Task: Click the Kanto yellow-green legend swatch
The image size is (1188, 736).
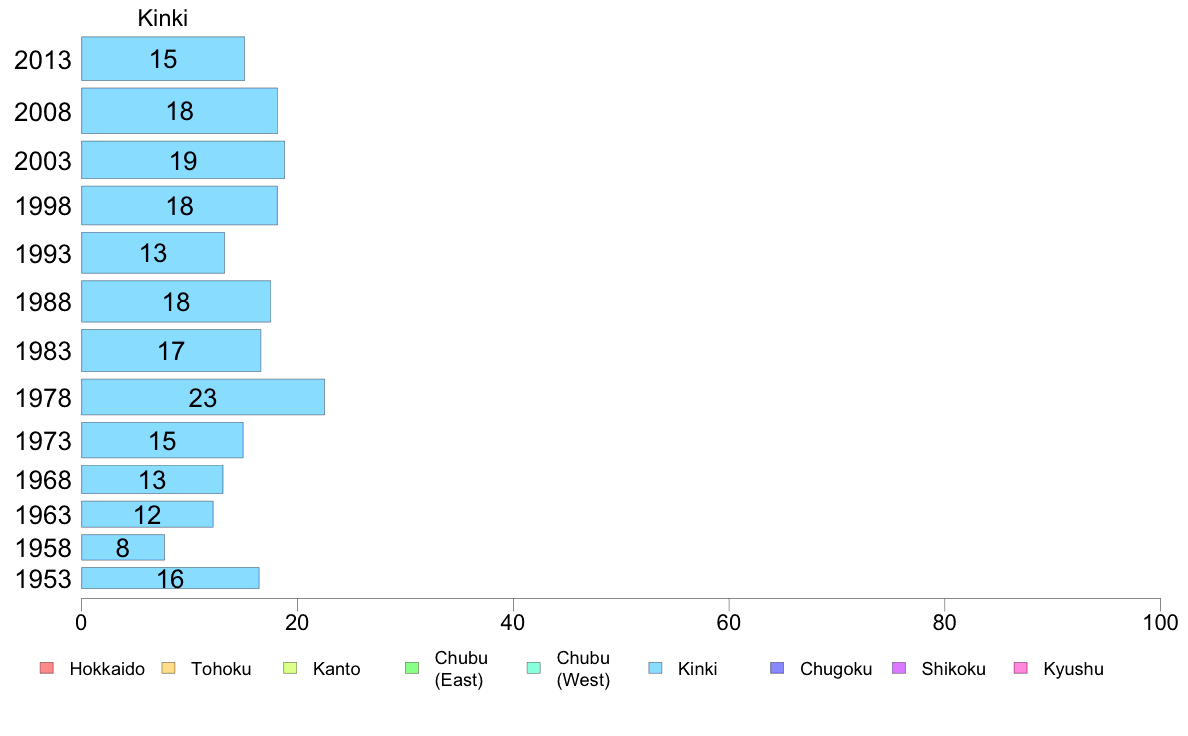Action: tap(290, 668)
